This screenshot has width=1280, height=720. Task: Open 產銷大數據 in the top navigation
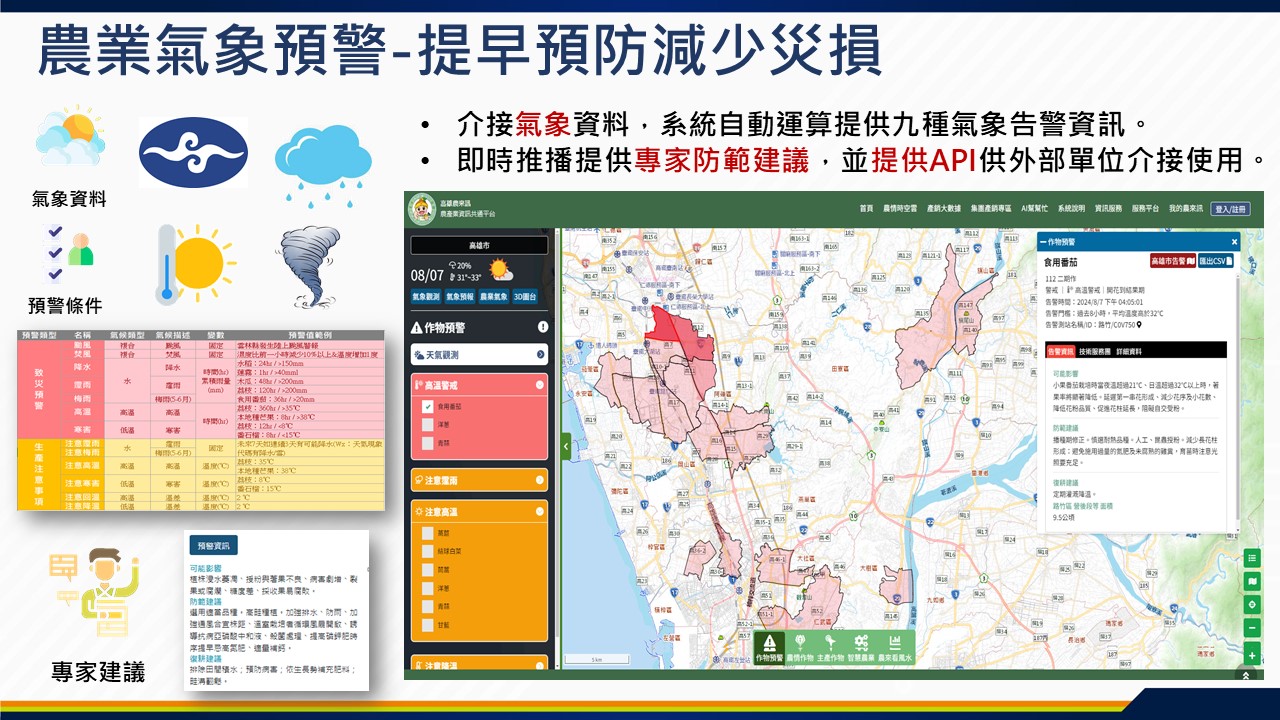[x=942, y=209]
